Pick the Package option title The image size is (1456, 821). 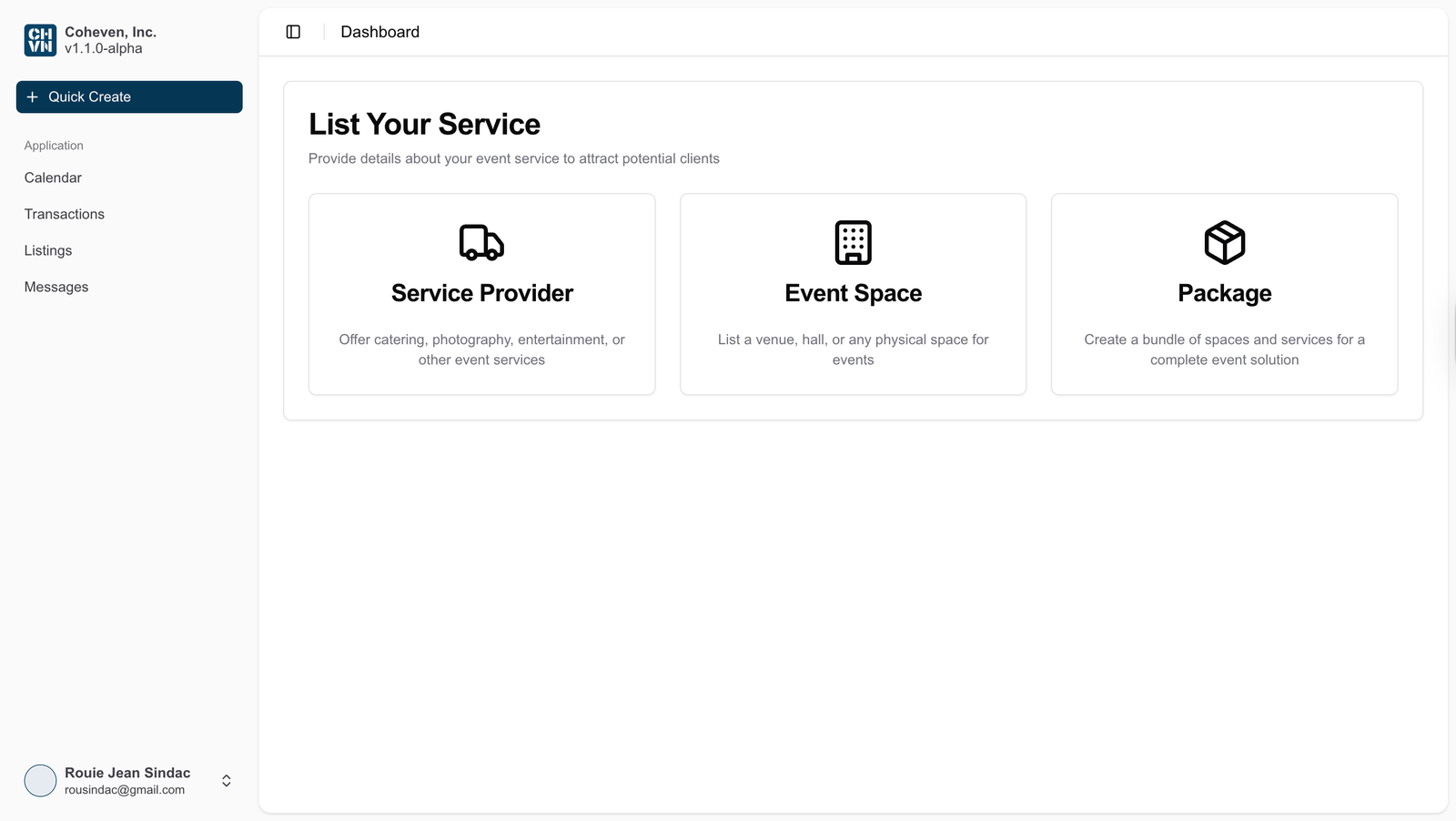(x=1224, y=293)
